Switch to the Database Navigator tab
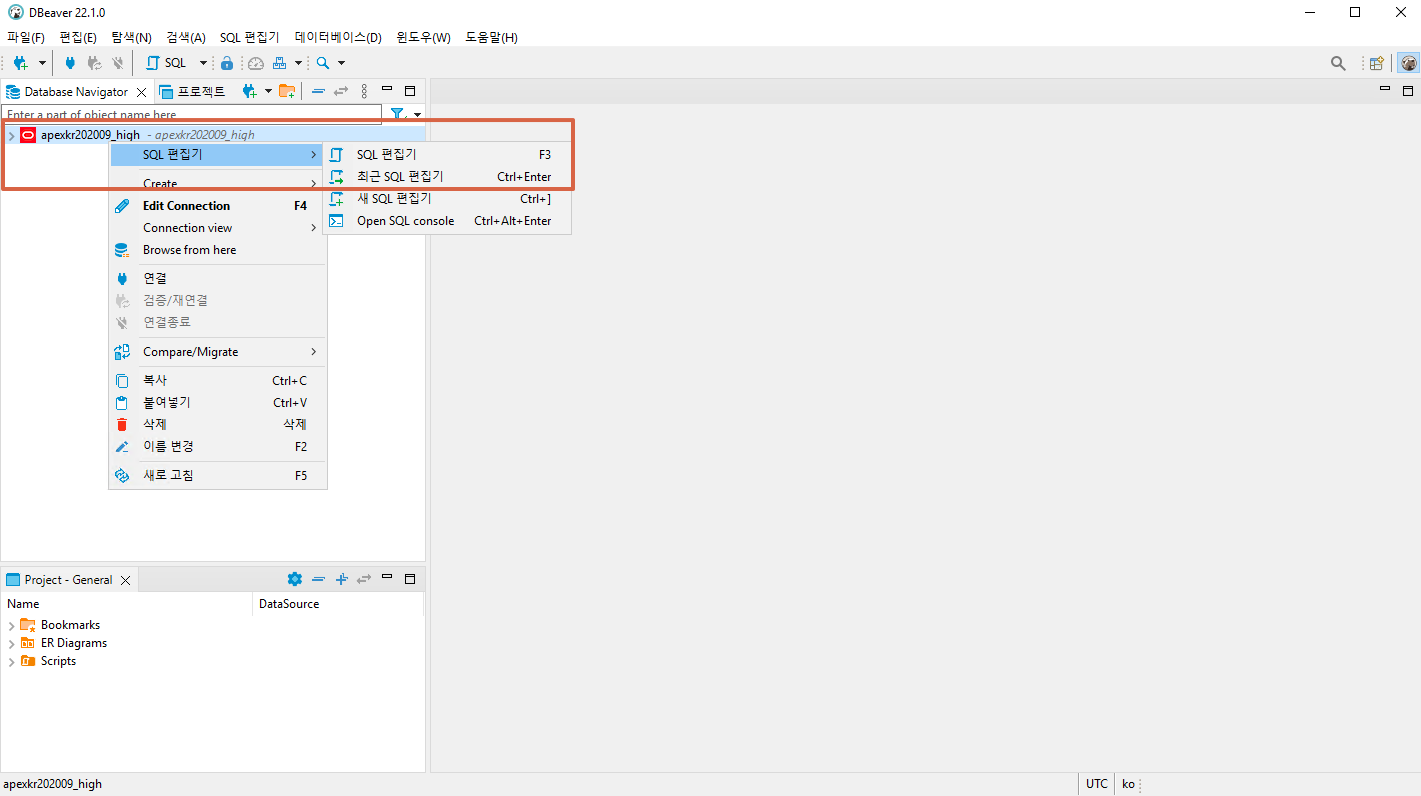 (76, 92)
